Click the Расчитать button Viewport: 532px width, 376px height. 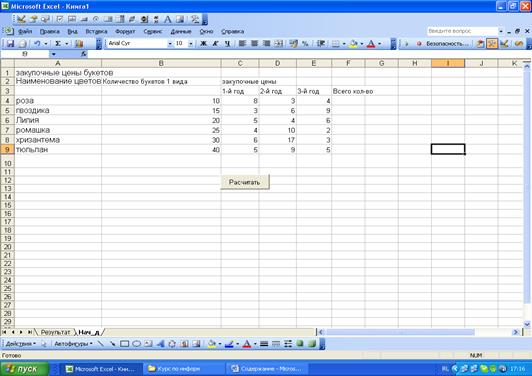(x=245, y=182)
